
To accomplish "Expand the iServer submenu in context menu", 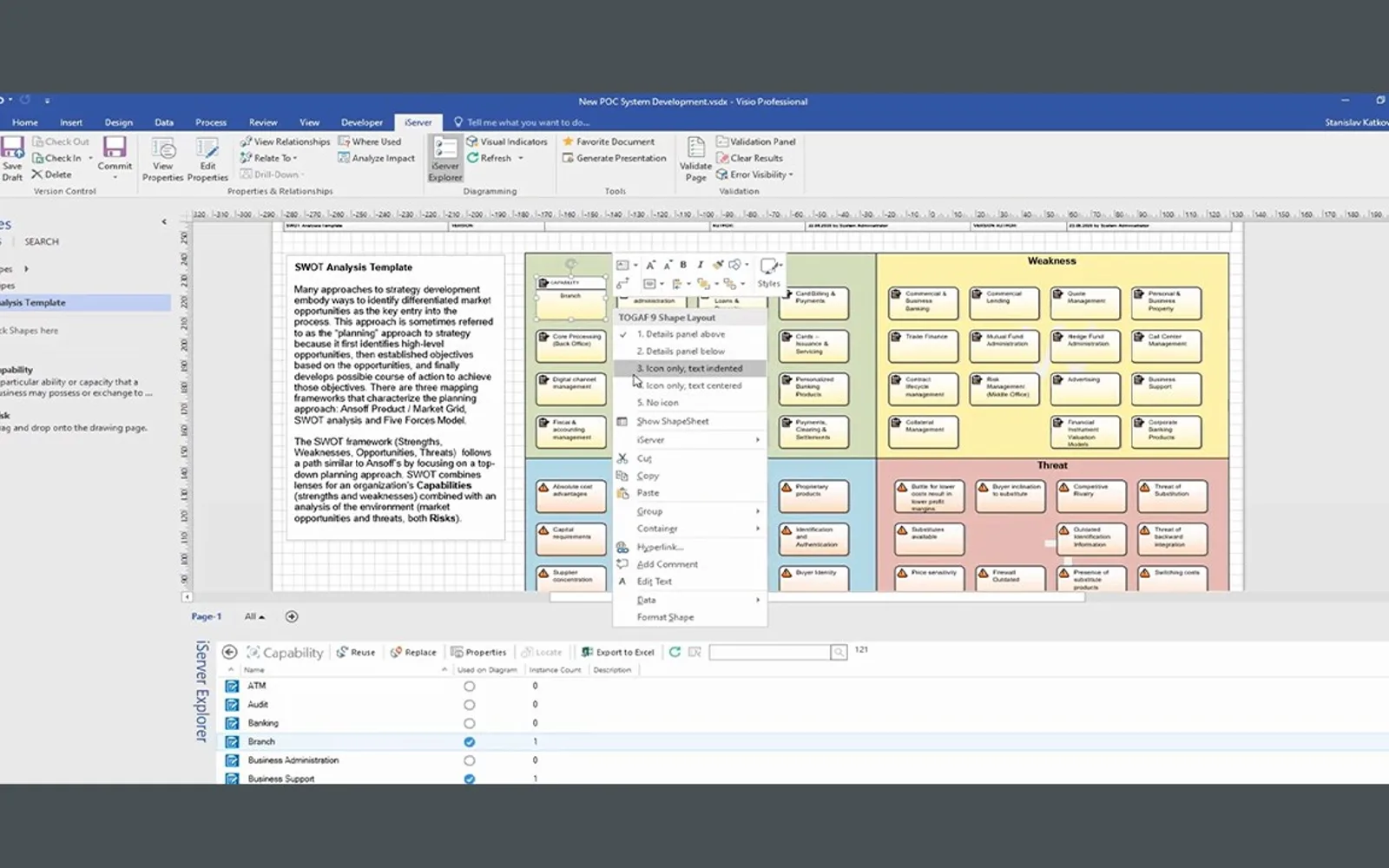I will (690, 440).
